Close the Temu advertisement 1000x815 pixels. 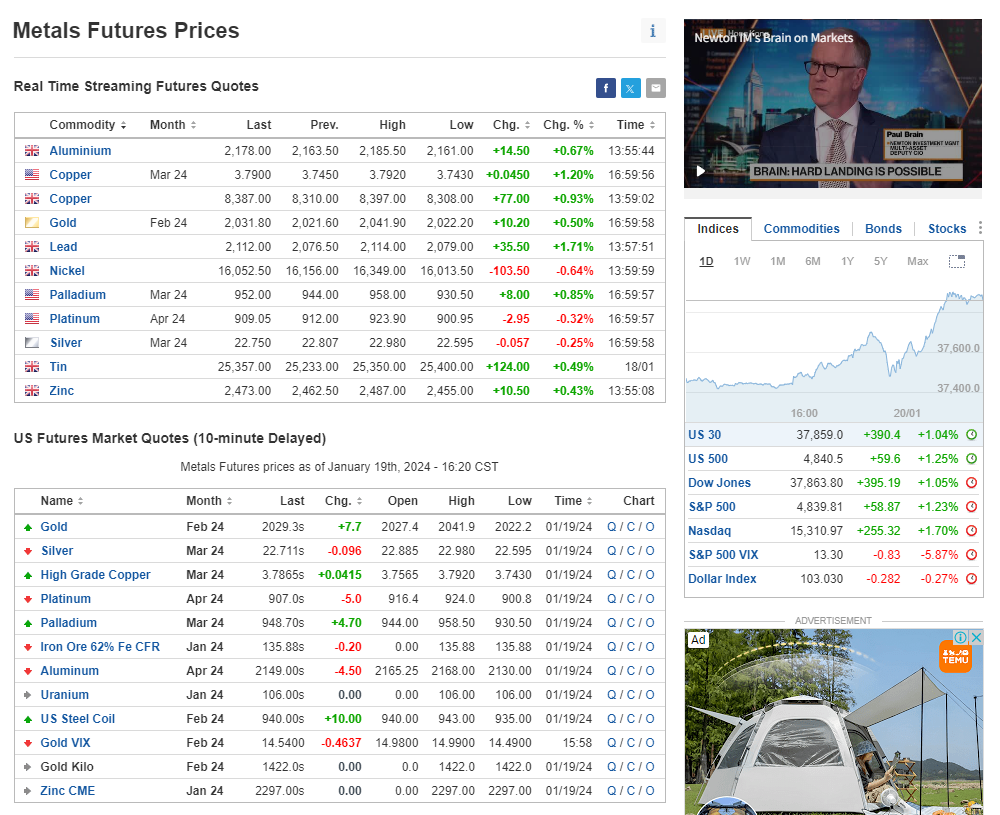[976, 637]
